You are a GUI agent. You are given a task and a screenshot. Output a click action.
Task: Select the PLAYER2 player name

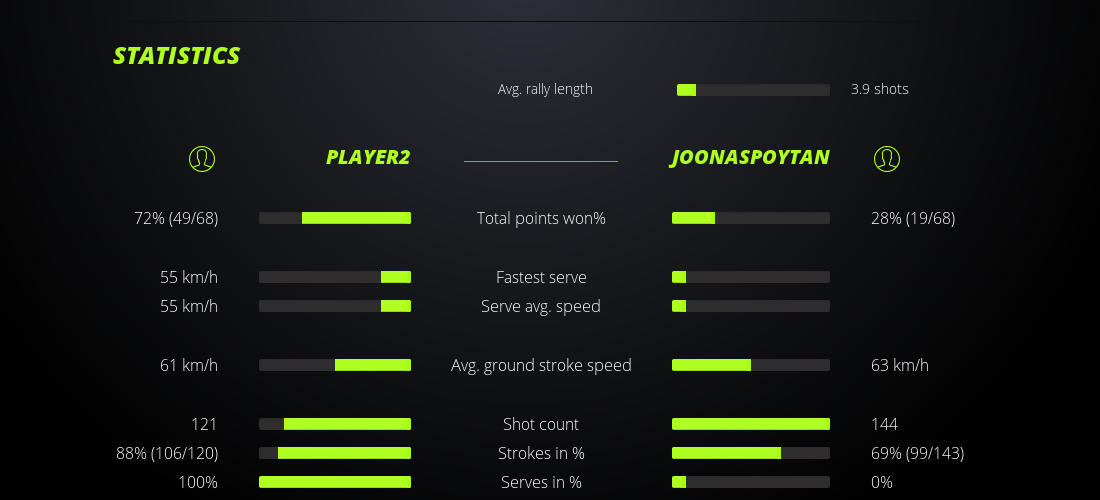(x=367, y=158)
